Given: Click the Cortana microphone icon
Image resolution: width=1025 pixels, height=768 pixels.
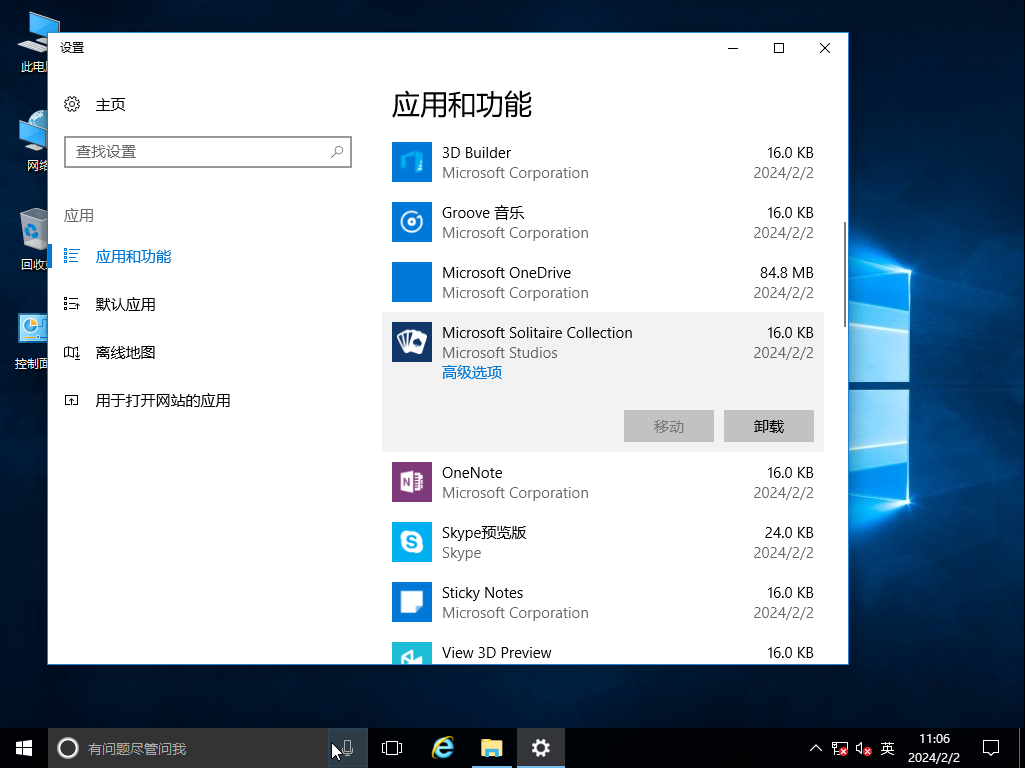Looking at the screenshot, I should 348,748.
